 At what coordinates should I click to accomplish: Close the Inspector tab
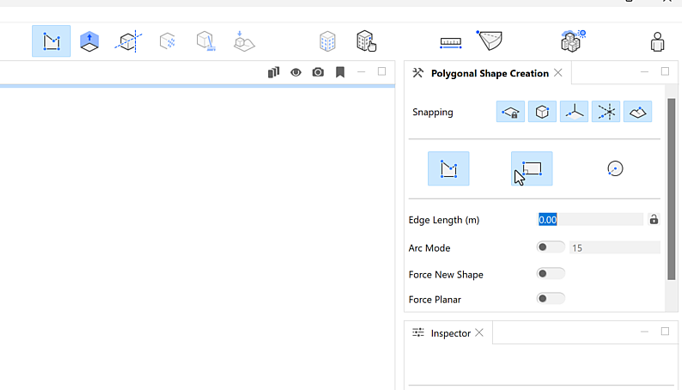click(479, 333)
